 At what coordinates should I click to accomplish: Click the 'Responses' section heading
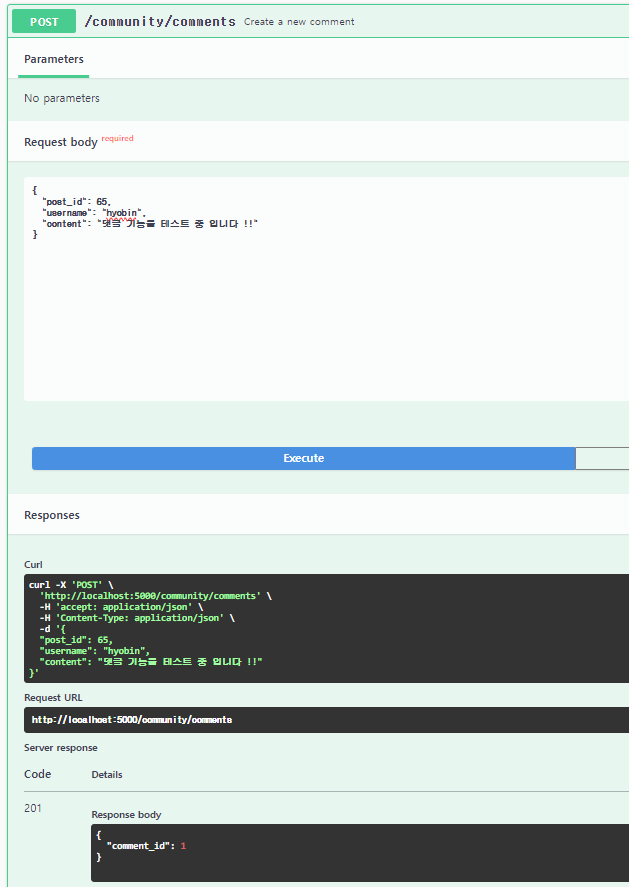tap(51, 515)
